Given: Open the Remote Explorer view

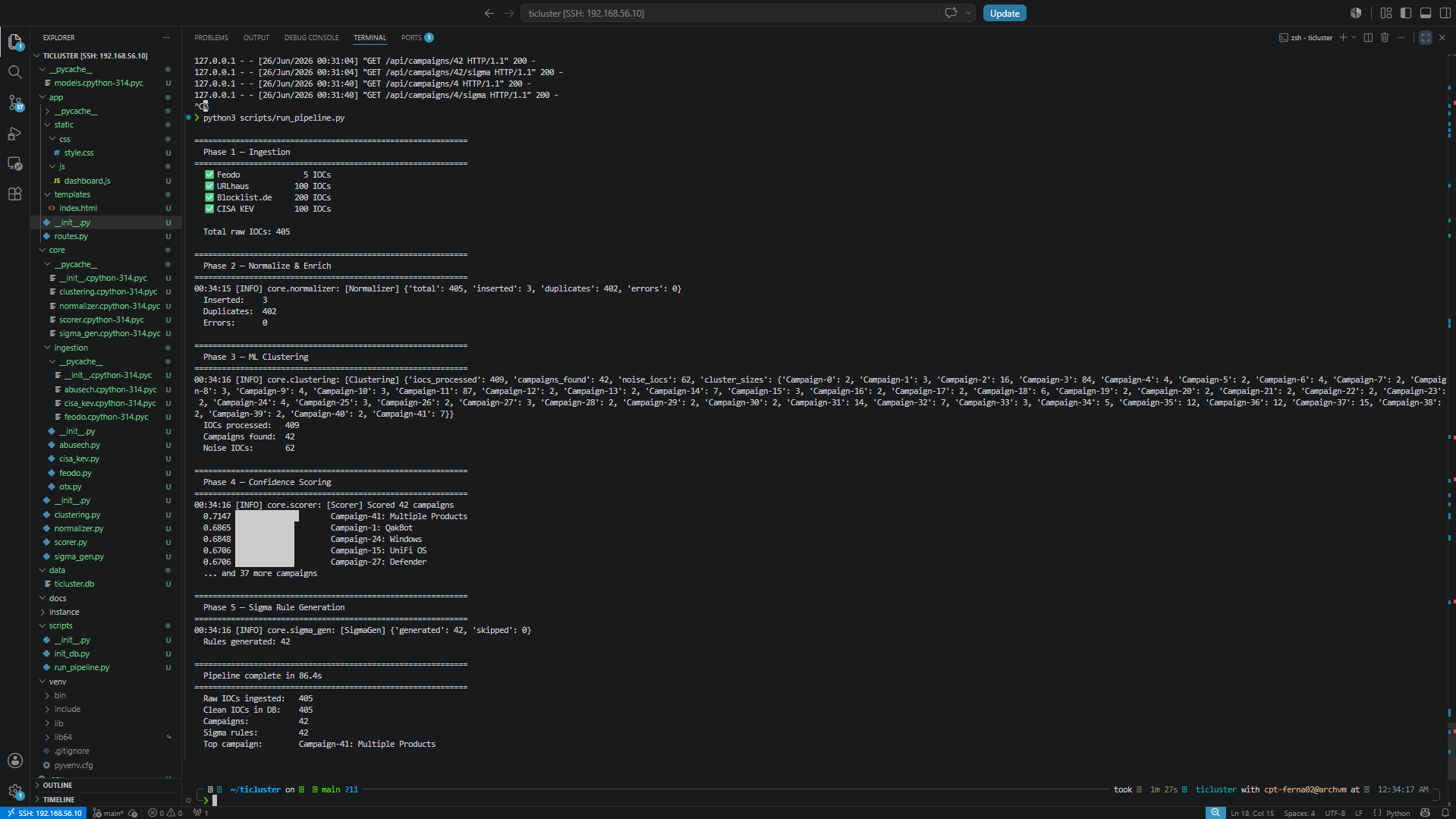Looking at the screenshot, I should click(x=15, y=163).
